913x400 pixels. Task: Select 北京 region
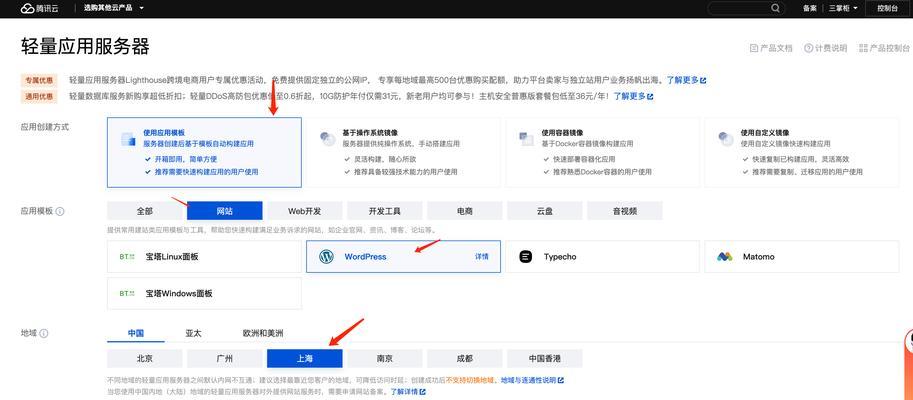click(145, 359)
